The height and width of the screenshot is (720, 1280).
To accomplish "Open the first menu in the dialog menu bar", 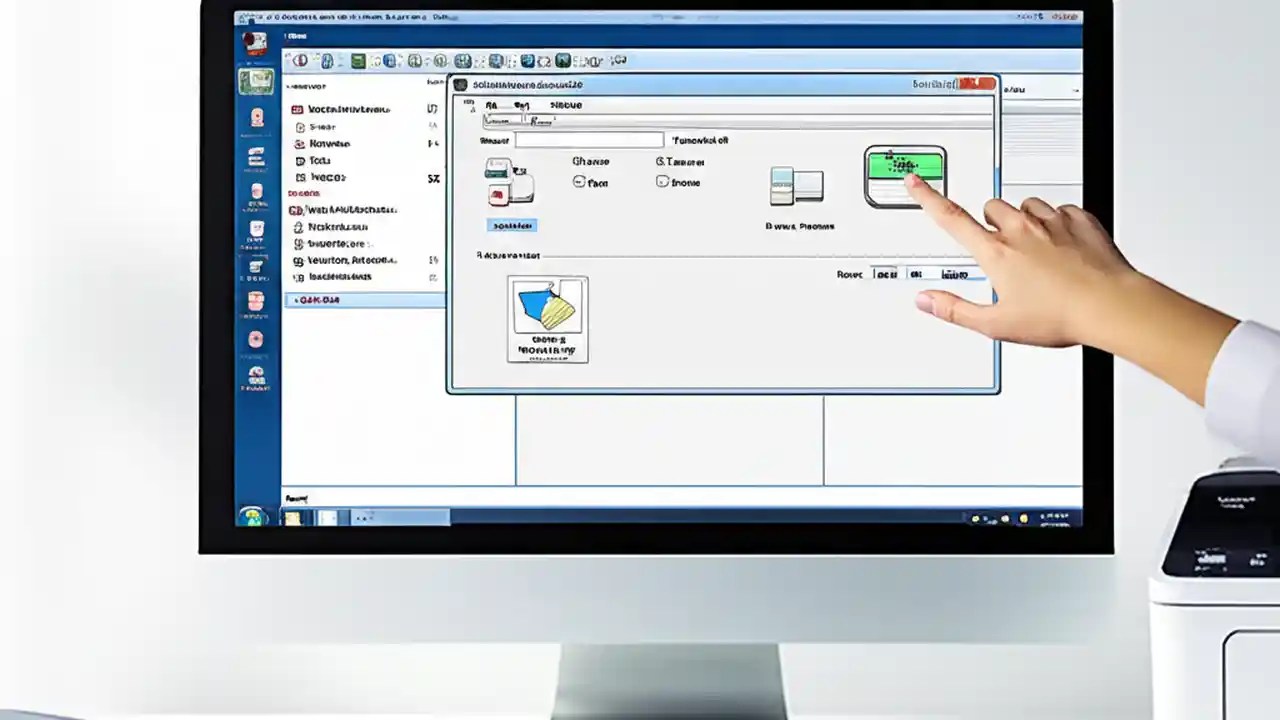I will [x=491, y=105].
